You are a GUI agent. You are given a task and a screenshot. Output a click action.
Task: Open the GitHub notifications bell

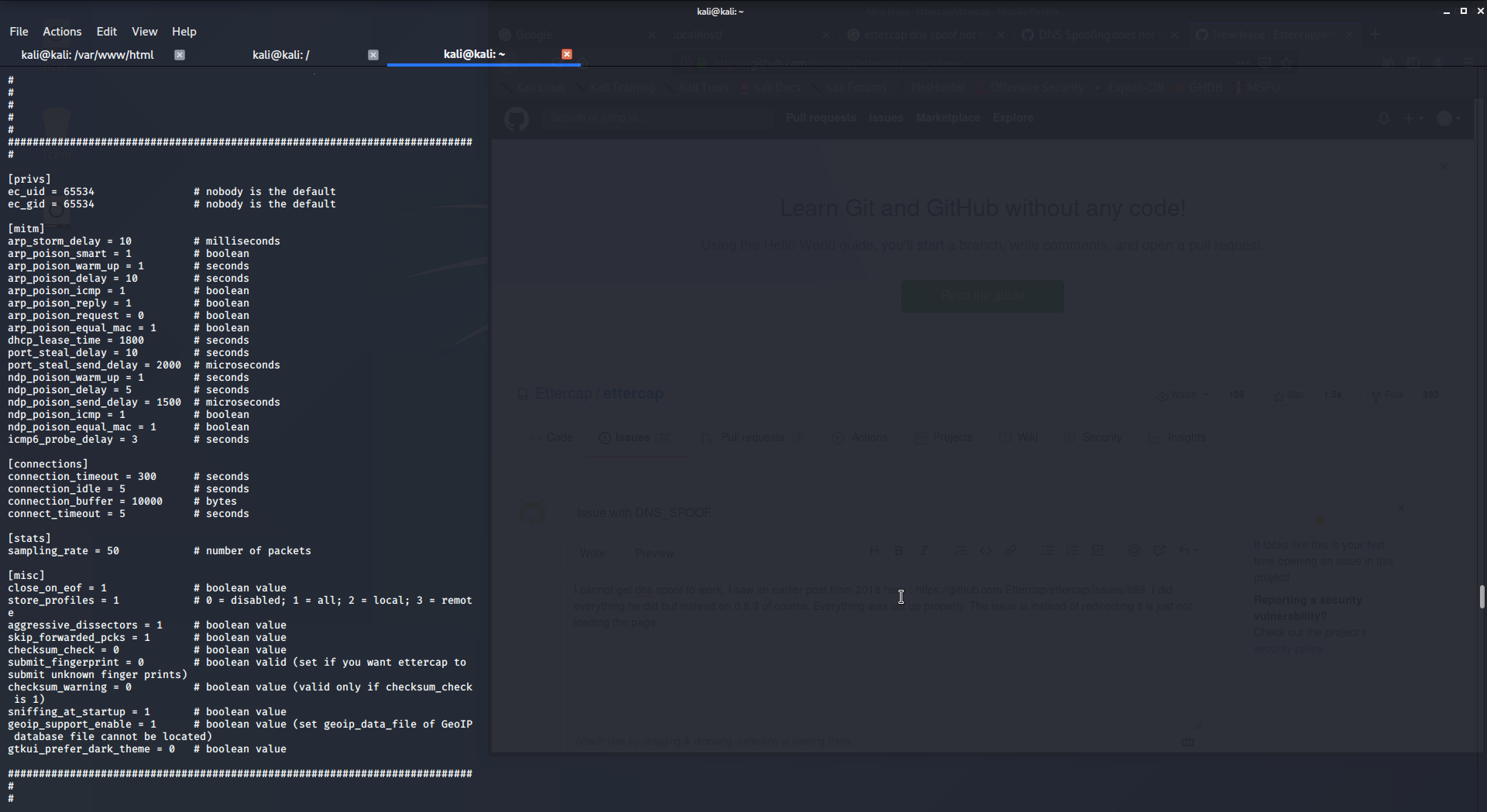tap(1383, 118)
